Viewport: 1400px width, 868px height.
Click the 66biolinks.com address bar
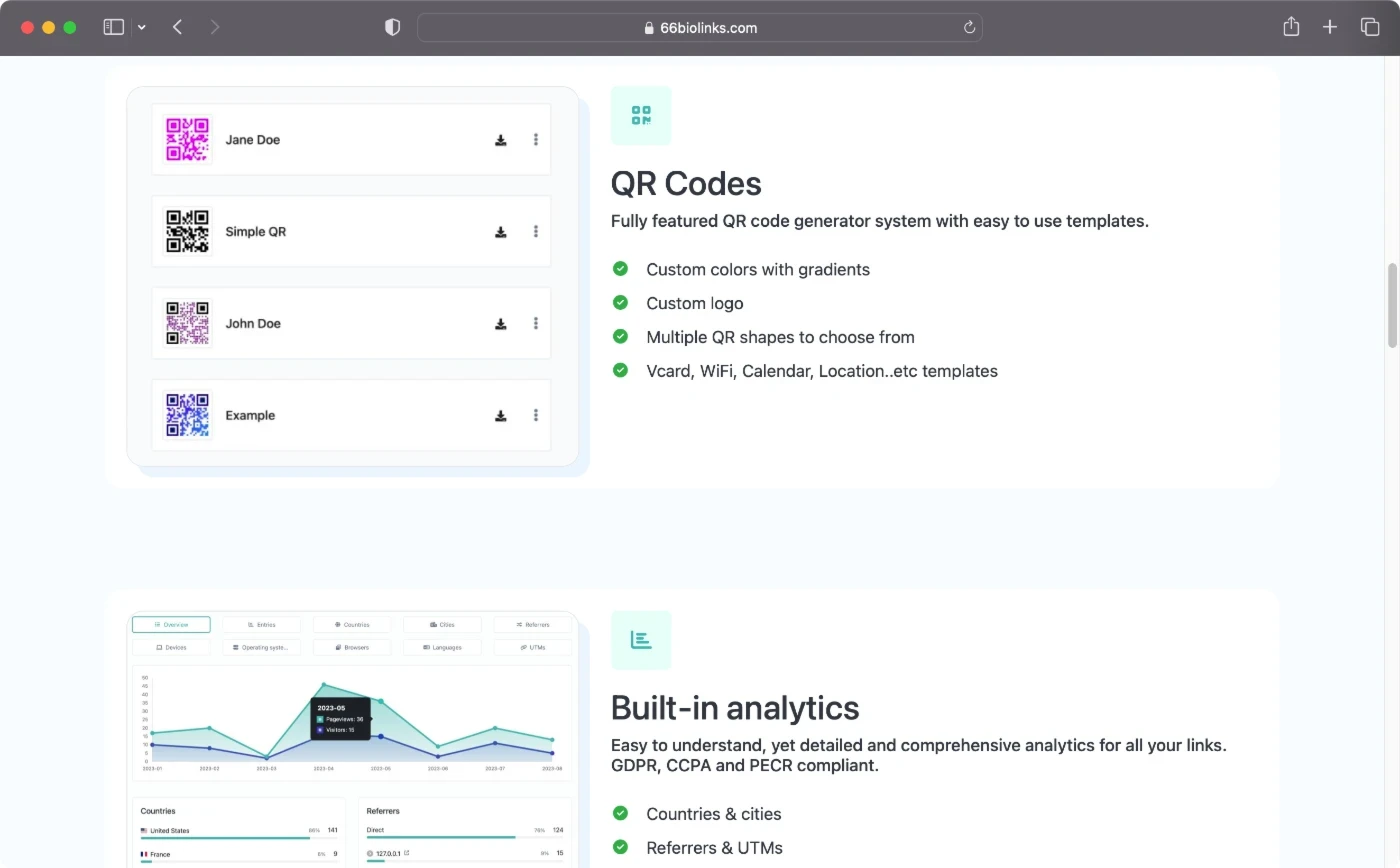tap(700, 28)
